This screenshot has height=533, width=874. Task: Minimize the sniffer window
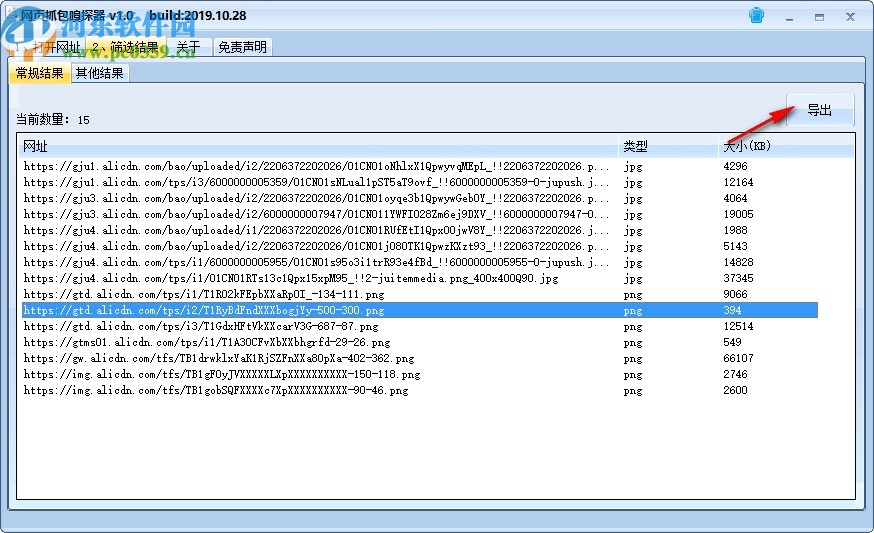pyautogui.click(x=789, y=18)
